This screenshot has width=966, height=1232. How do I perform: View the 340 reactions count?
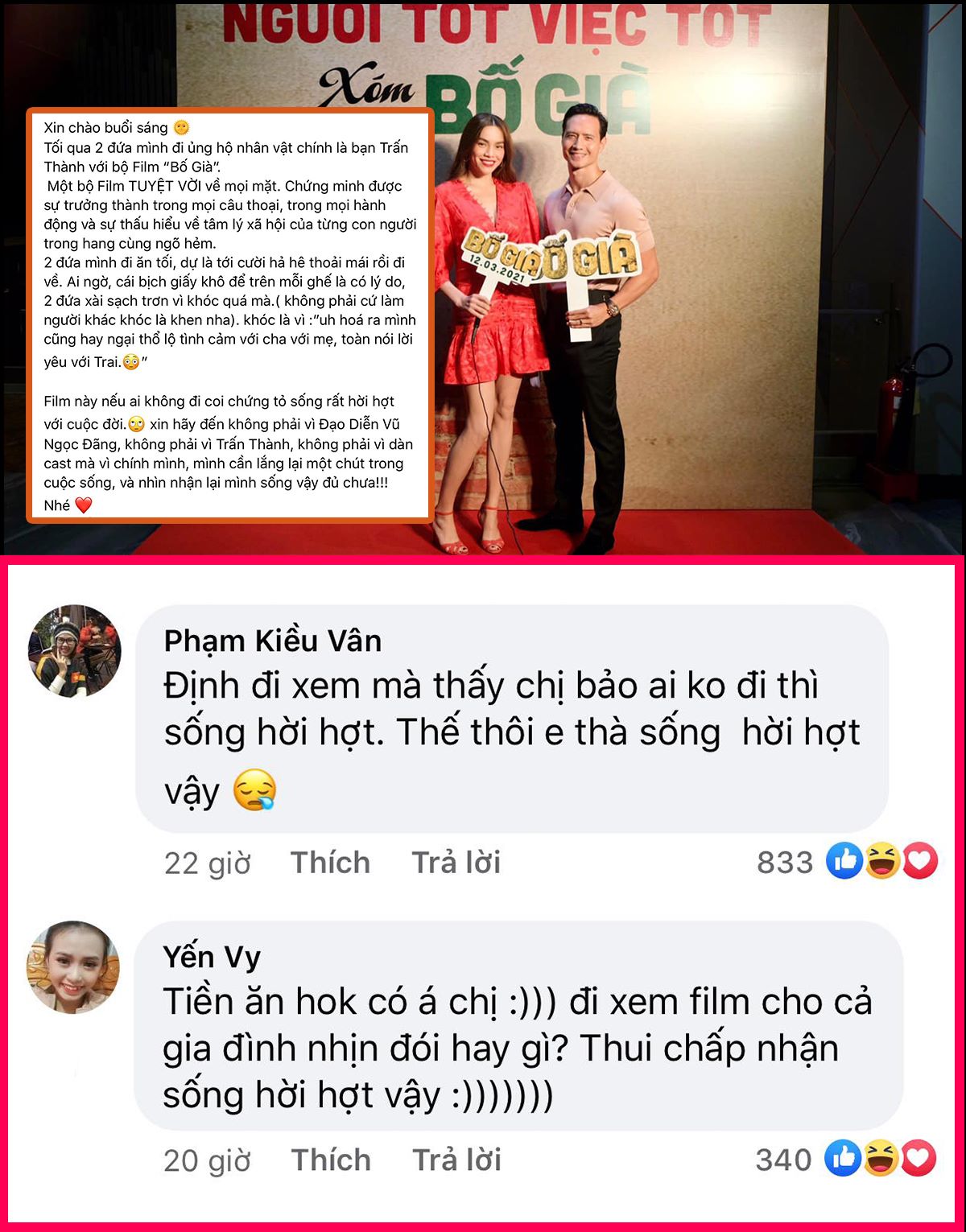pos(783,1160)
